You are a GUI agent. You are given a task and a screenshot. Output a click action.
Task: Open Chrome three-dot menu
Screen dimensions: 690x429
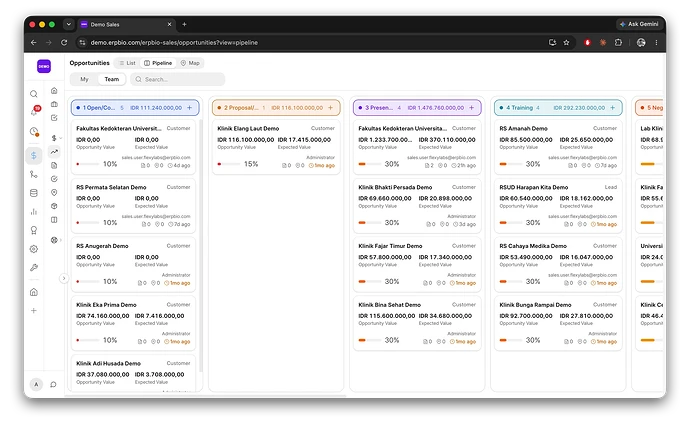(x=656, y=43)
